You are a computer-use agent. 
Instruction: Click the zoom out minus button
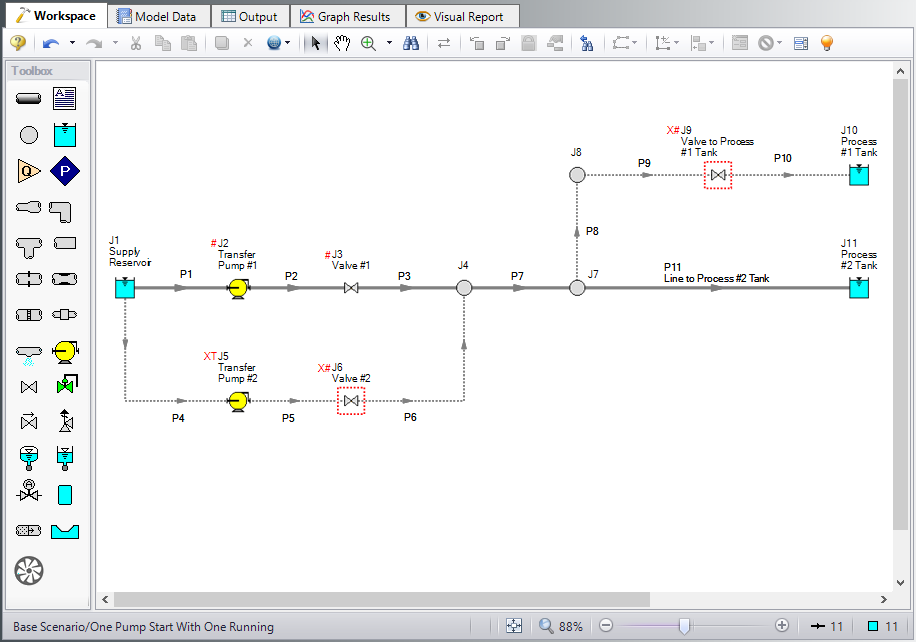605,626
